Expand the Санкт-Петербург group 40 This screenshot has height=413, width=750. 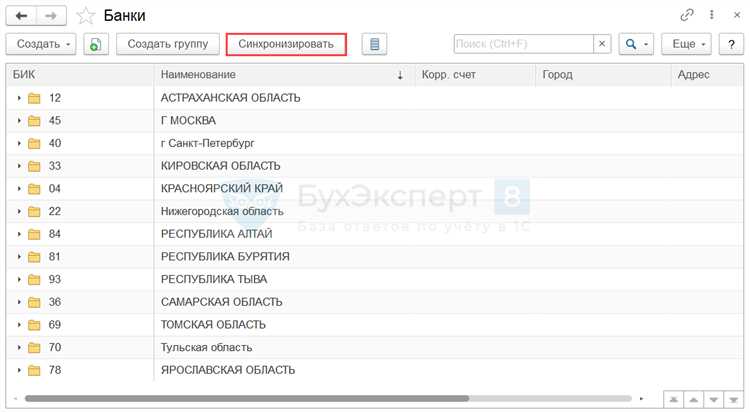pos(19,143)
